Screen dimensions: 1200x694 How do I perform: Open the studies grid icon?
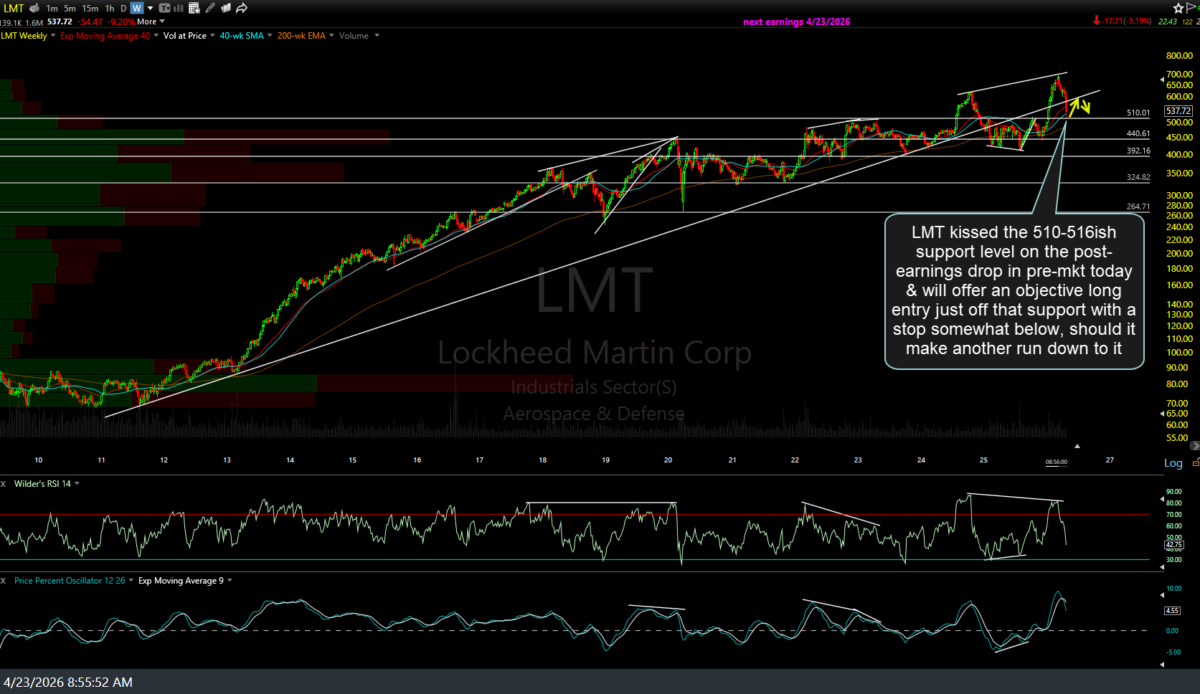pyautogui.click(x=194, y=8)
